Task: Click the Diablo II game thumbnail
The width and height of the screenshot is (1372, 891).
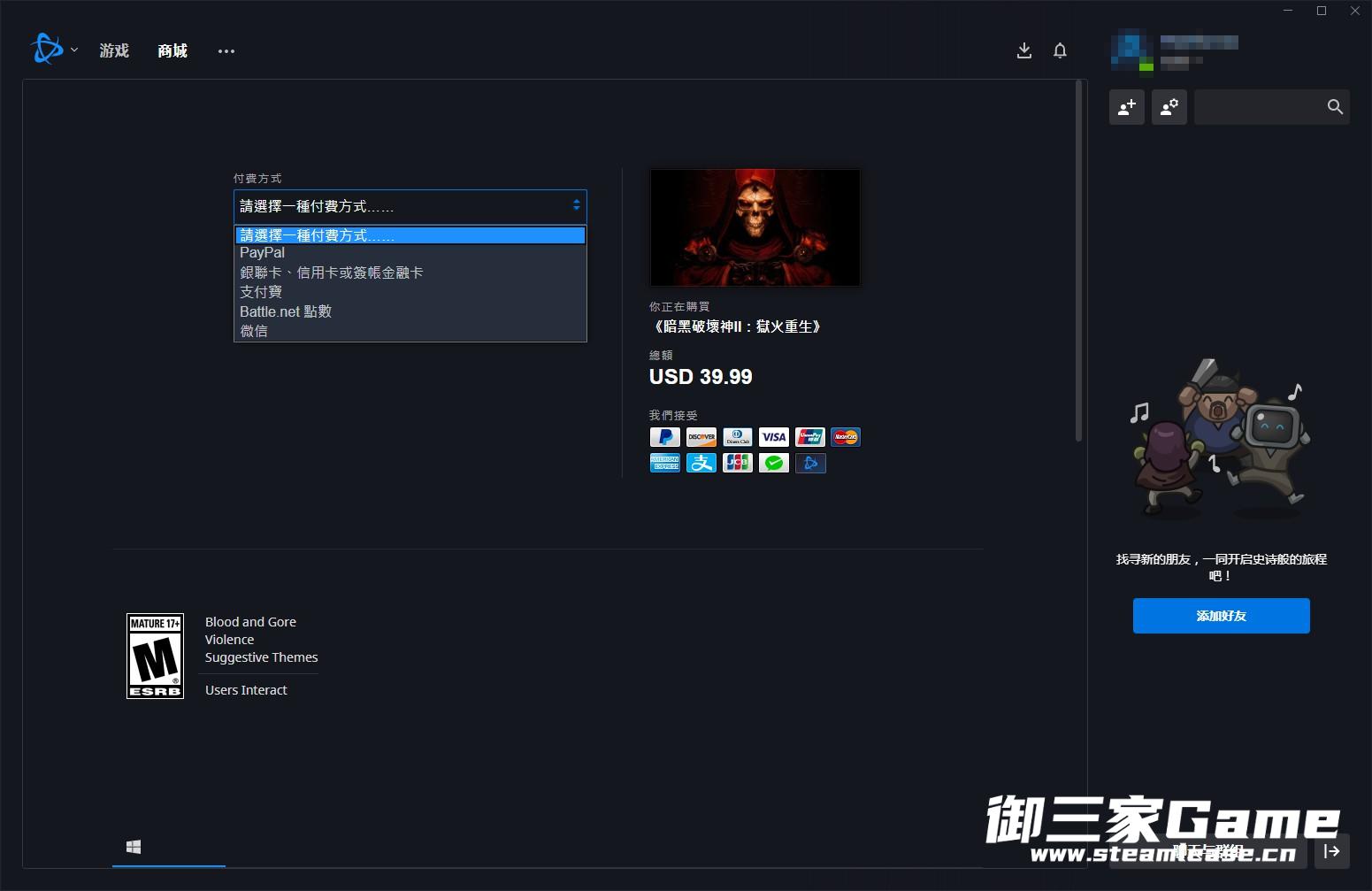Action: tap(755, 227)
